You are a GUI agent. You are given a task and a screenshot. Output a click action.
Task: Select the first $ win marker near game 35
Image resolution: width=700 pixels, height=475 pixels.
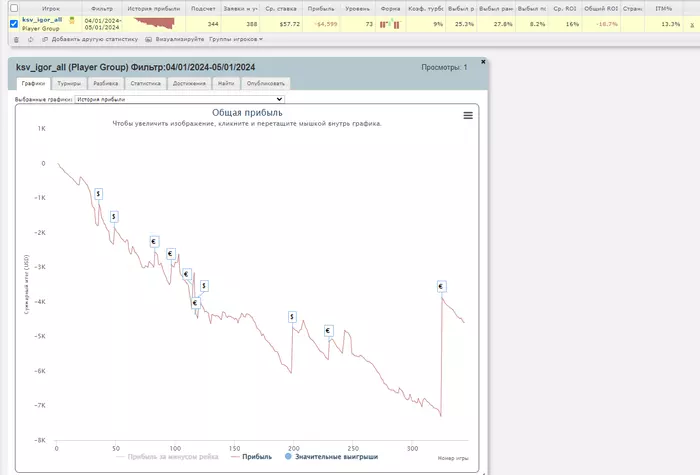coord(98,194)
